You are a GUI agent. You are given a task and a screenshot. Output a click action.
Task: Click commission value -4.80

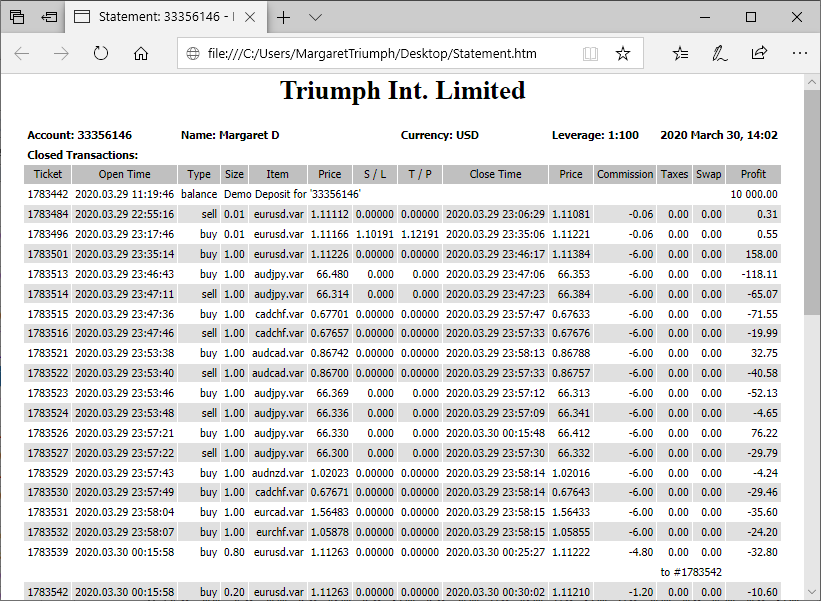pos(640,552)
